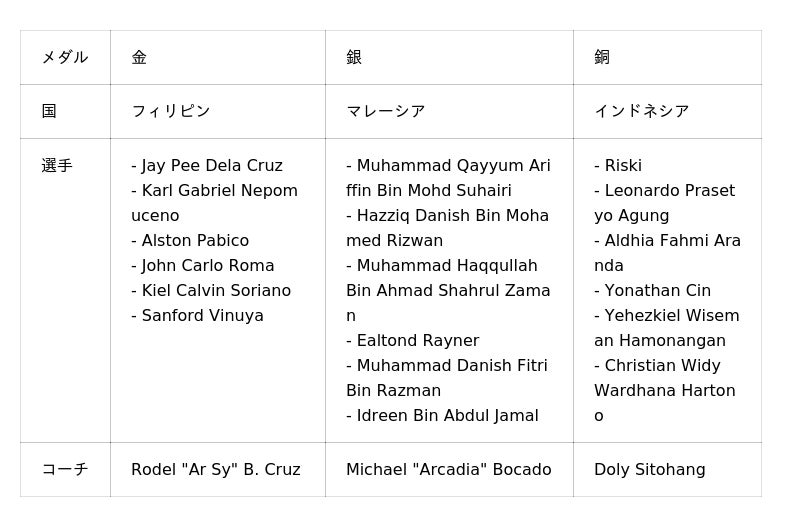Select coach Michael "Arcadia" Bocado
Screen dimensions: 800x527
point(449,470)
